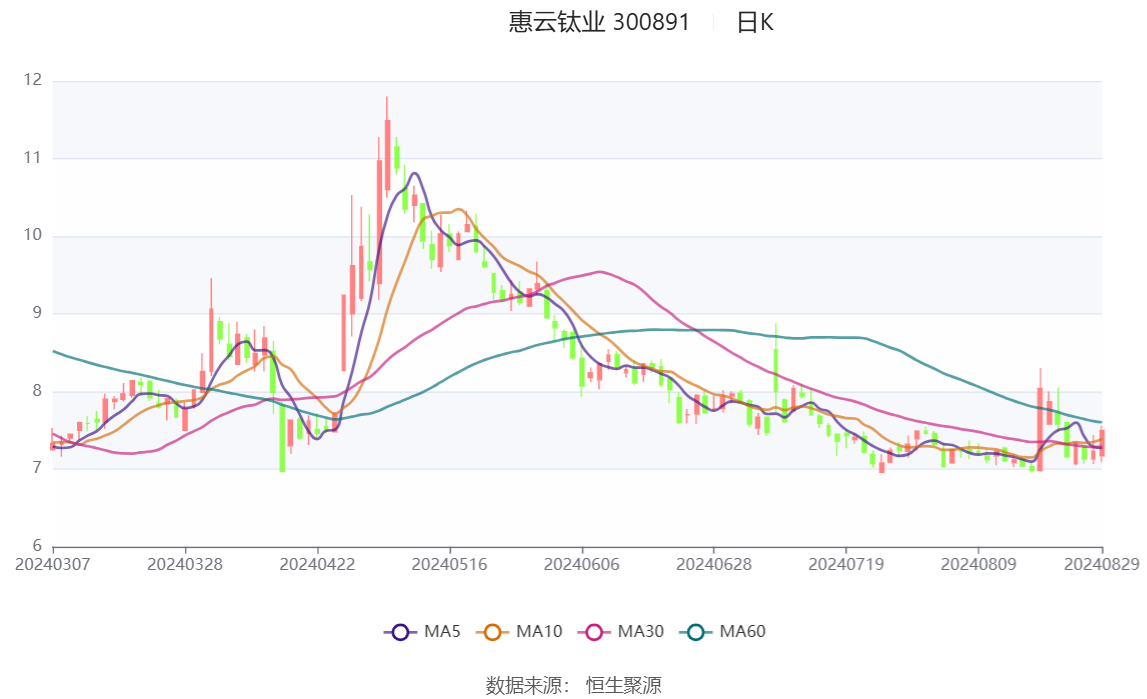Image resolution: width=1147 pixels, height=699 pixels.
Task: Click y-axis value label 9
Action: [x=37, y=313]
